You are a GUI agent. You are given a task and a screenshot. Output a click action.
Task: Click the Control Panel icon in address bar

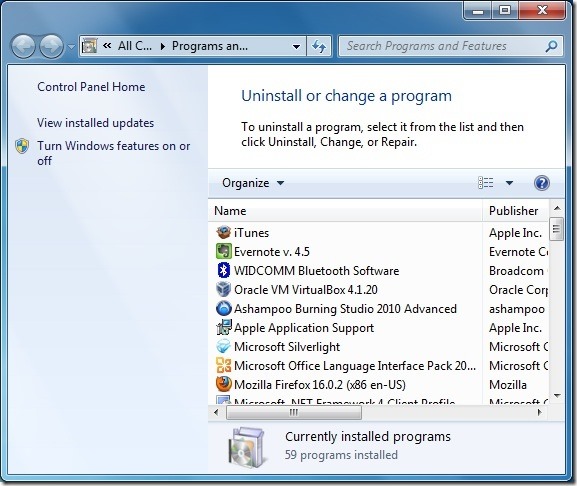pos(89,46)
